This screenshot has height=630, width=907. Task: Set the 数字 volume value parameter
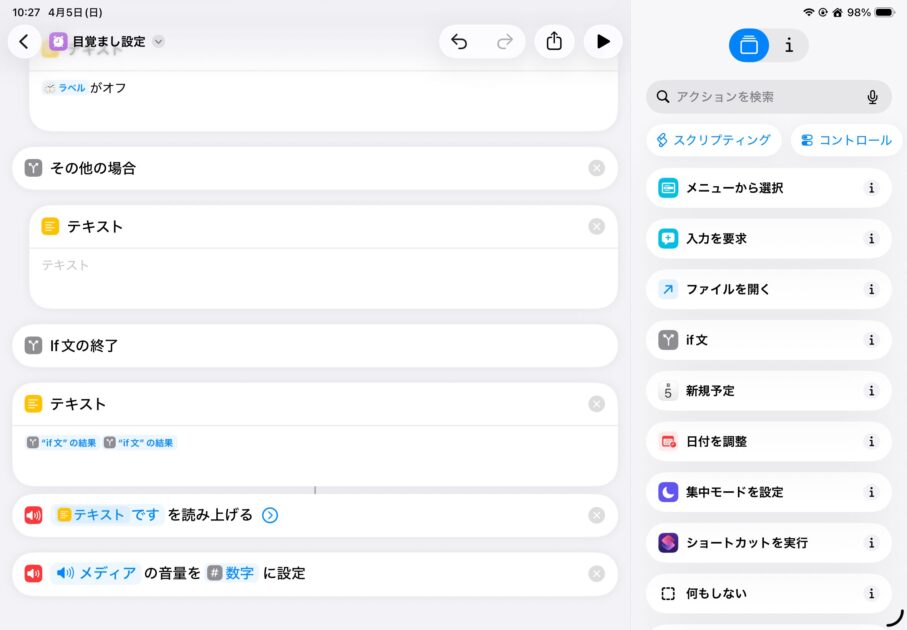point(231,574)
